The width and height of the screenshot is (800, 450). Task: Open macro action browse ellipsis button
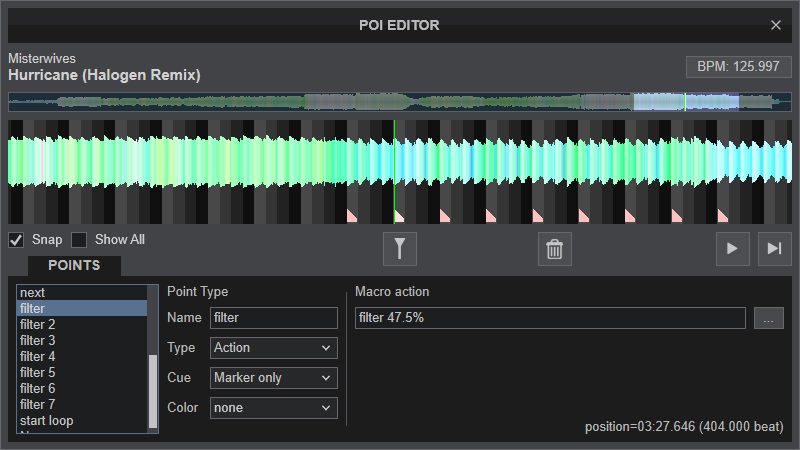point(768,318)
